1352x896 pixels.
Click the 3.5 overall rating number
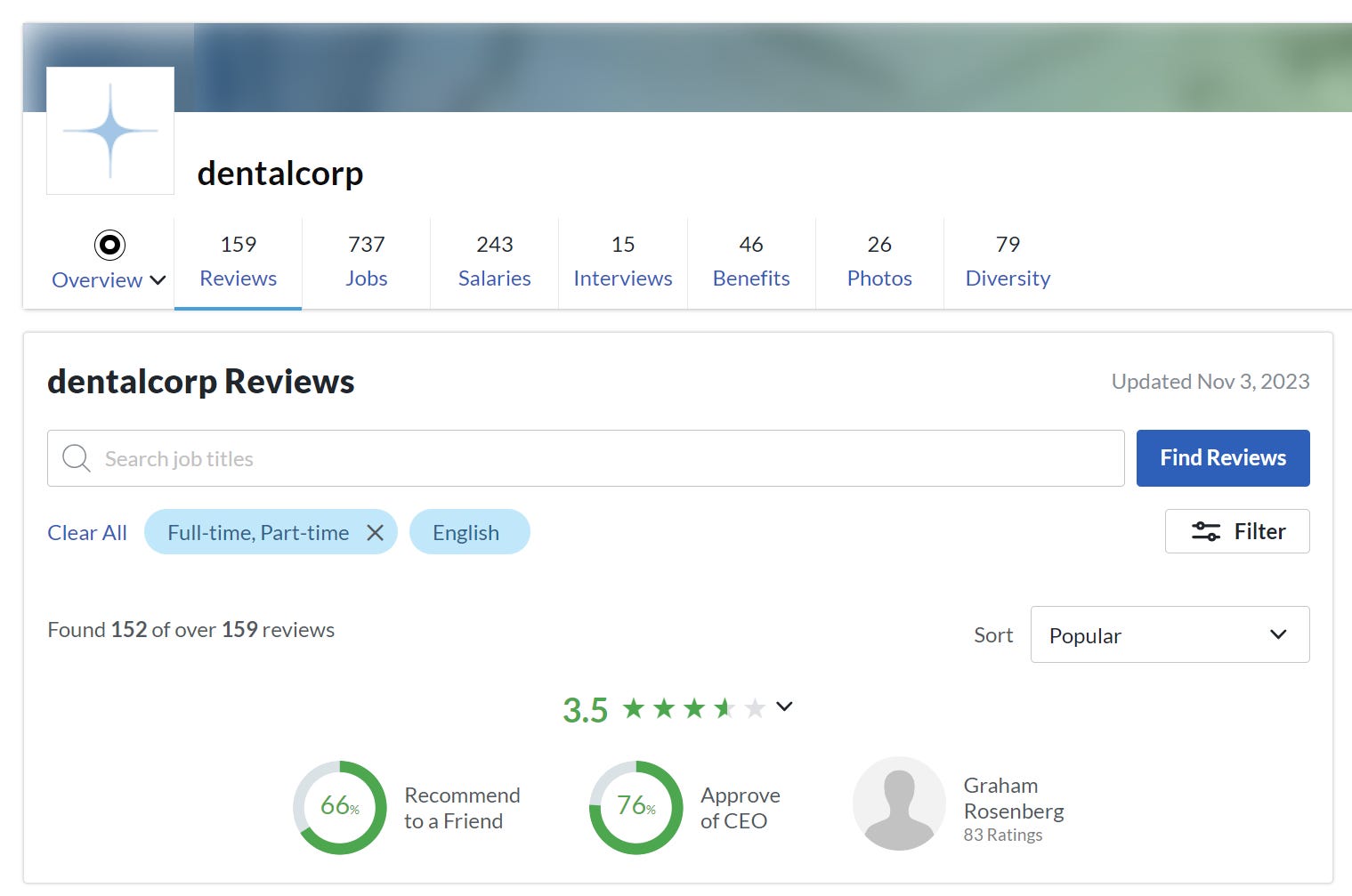585,710
